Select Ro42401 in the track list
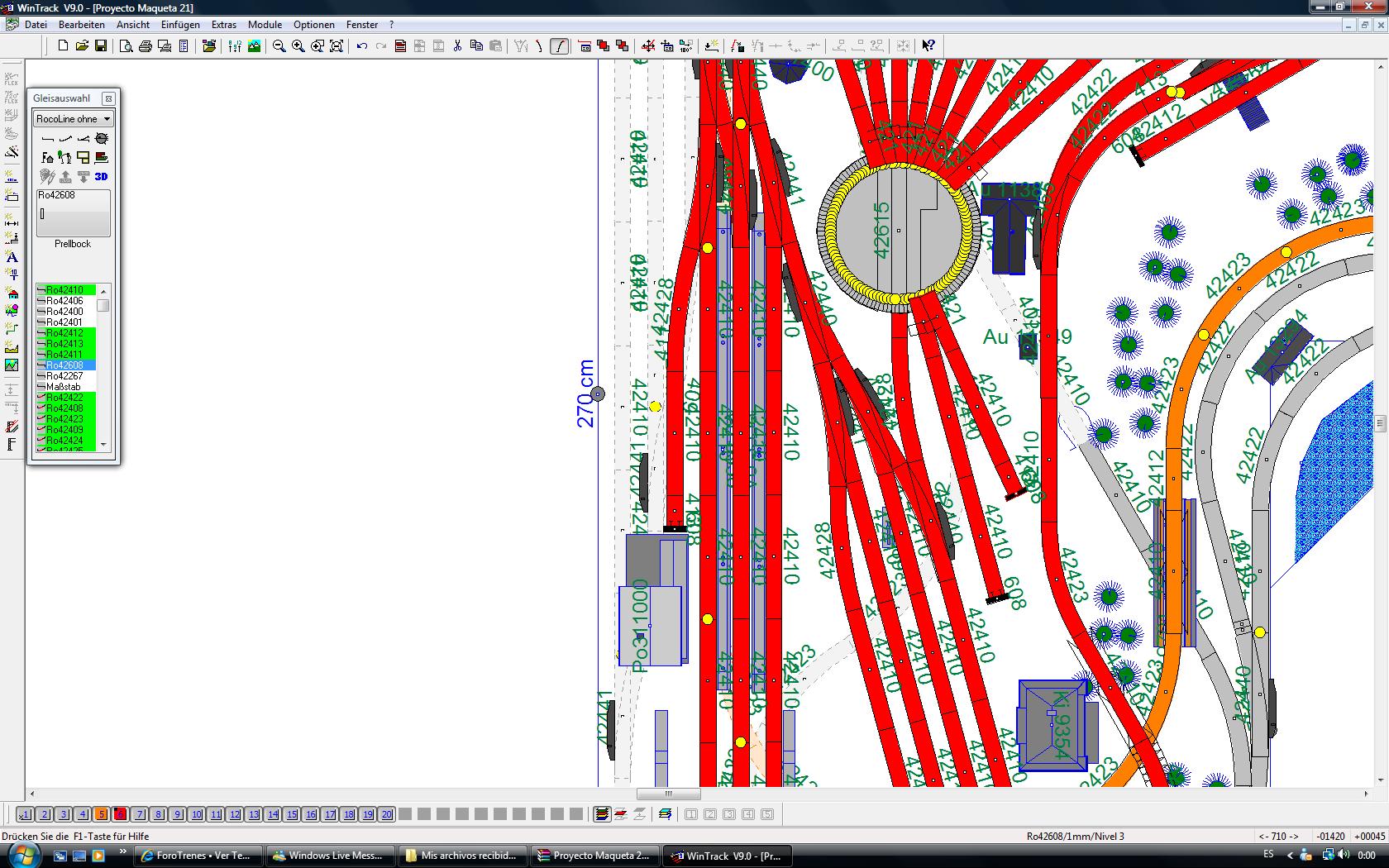Viewport: 1389px width, 868px height. click(66, 322)
